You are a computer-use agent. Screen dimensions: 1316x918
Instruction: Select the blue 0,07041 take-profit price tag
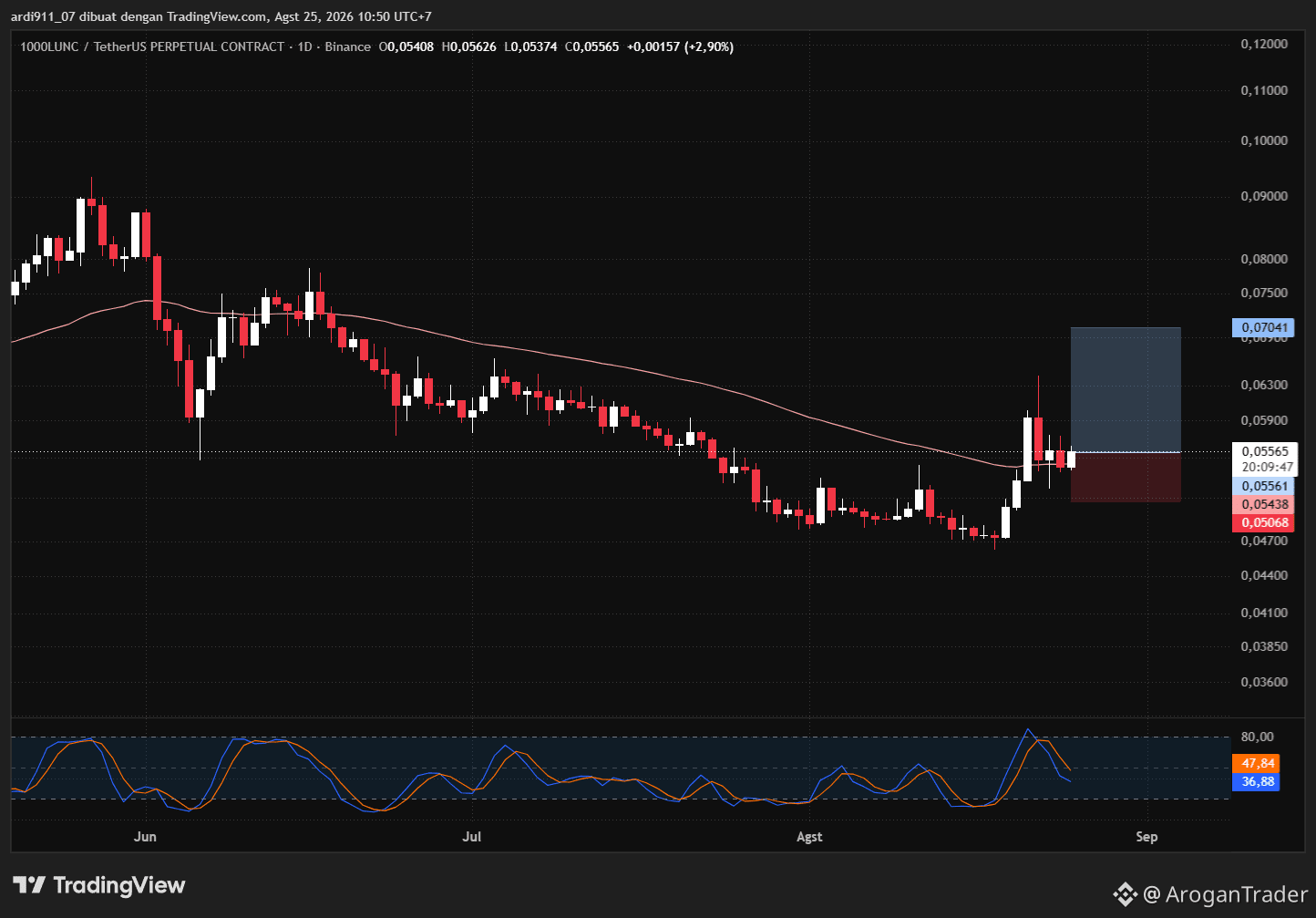click(x=1262, y=327)
